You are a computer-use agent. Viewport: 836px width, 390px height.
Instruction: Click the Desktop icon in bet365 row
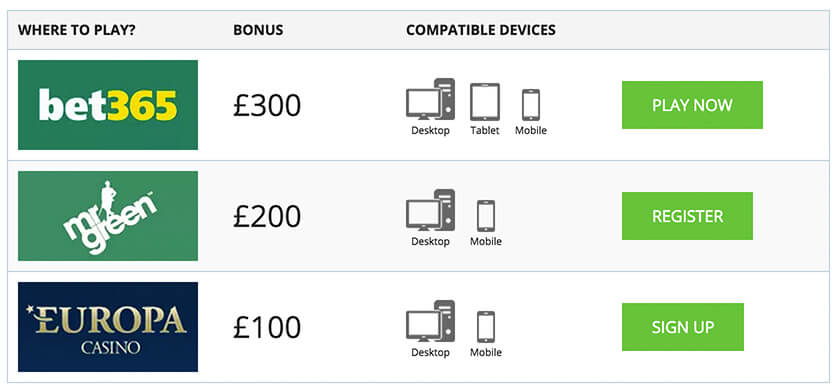coord(430,99)
